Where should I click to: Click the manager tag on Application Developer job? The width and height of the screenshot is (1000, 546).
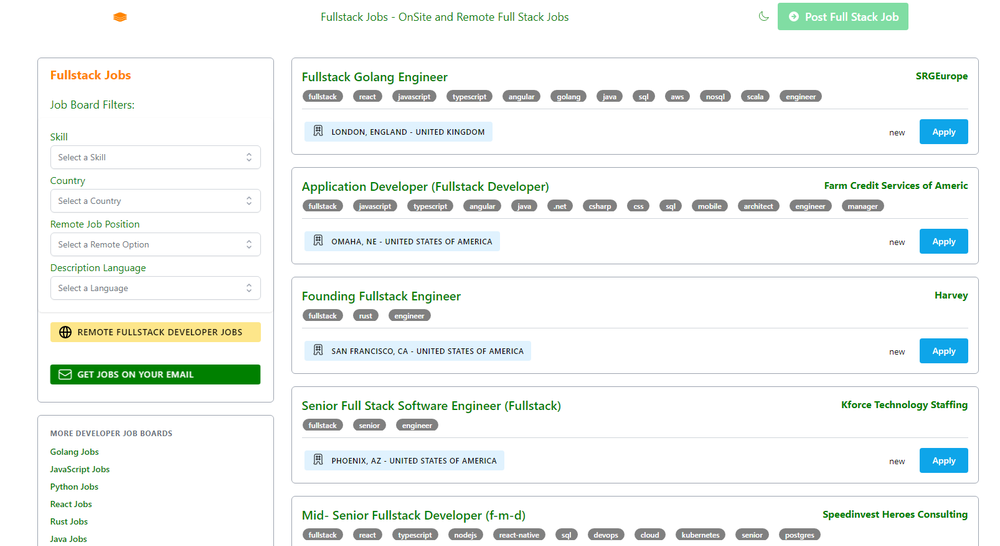point(862,207)
